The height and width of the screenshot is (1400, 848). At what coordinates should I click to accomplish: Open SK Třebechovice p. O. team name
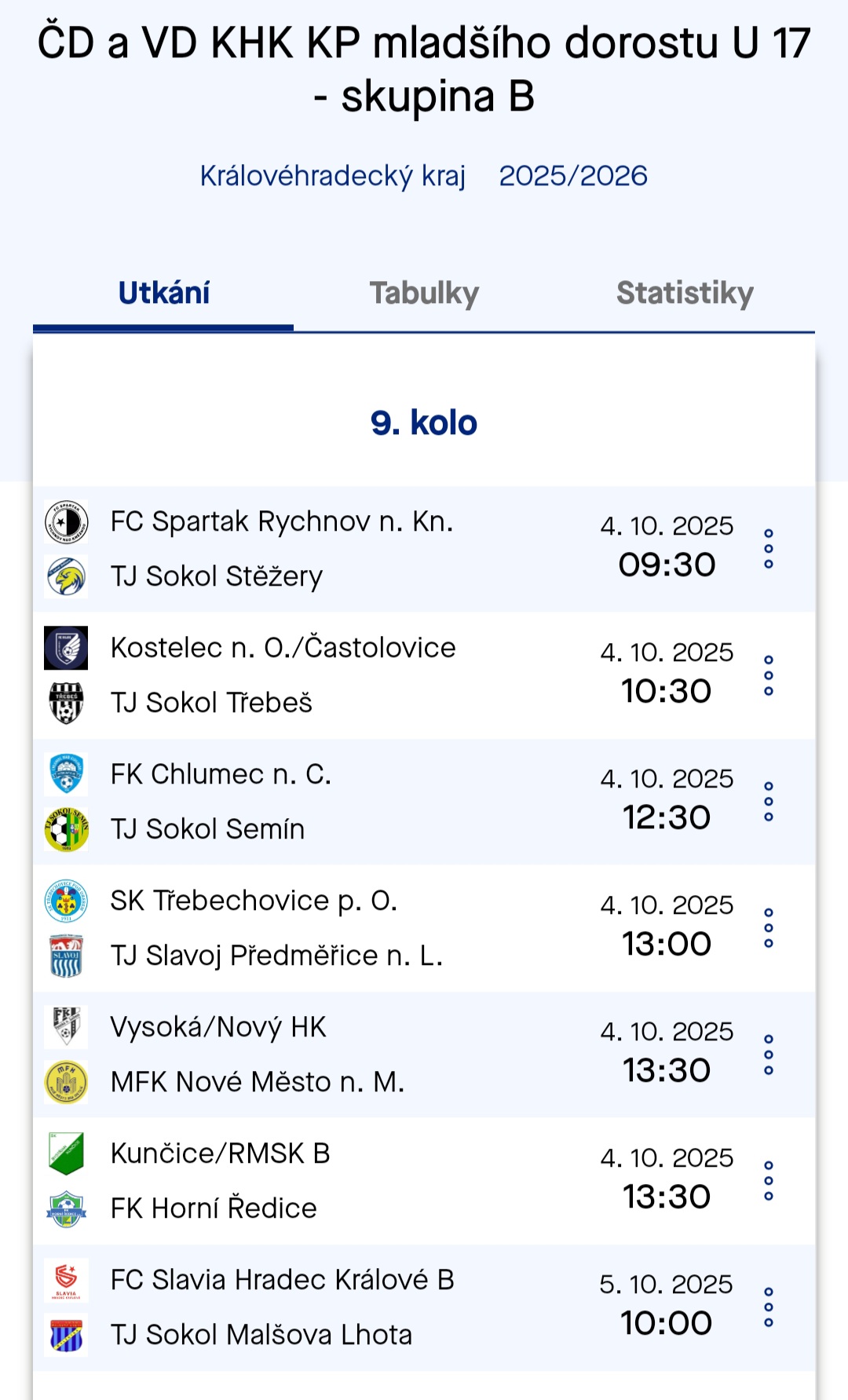254,901
